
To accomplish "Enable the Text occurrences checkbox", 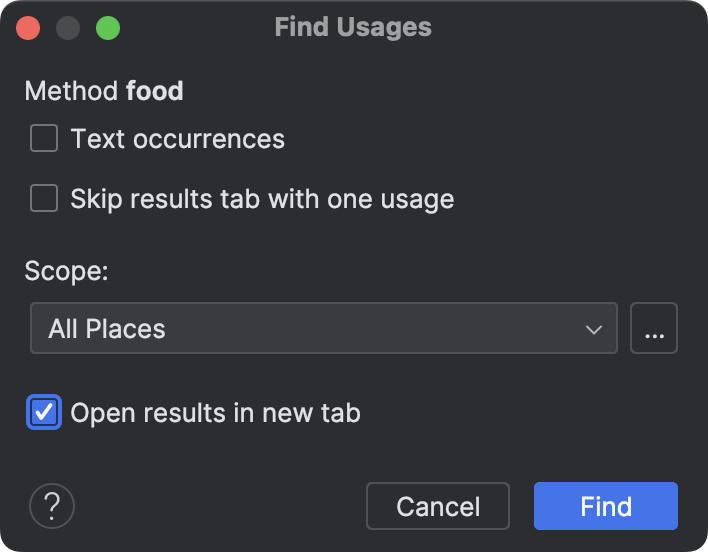I will coord(44,138).
